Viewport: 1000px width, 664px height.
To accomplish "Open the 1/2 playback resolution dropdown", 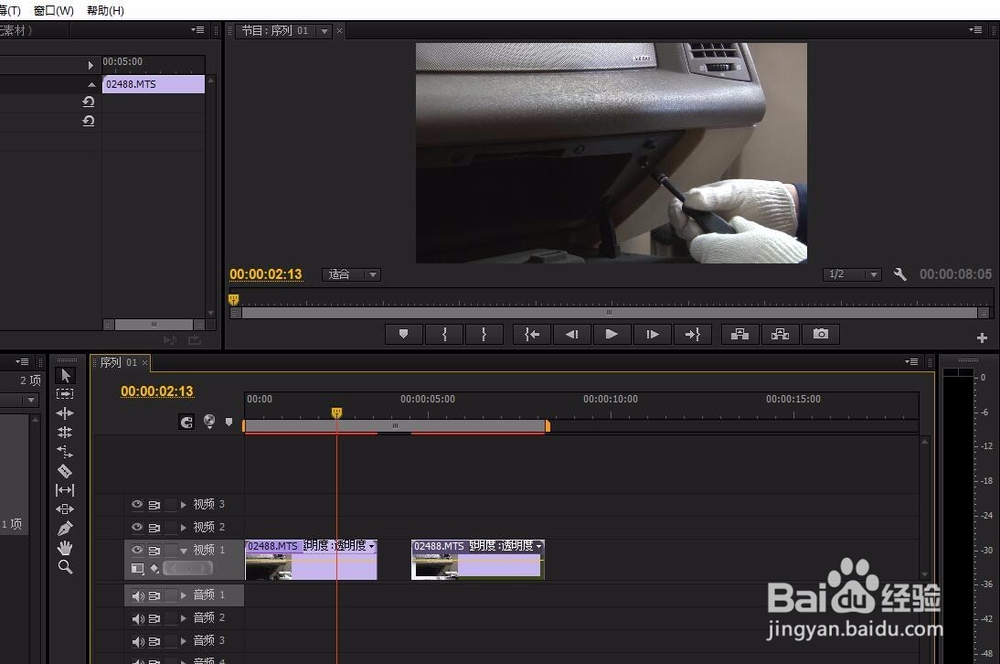I will [852, 274].
